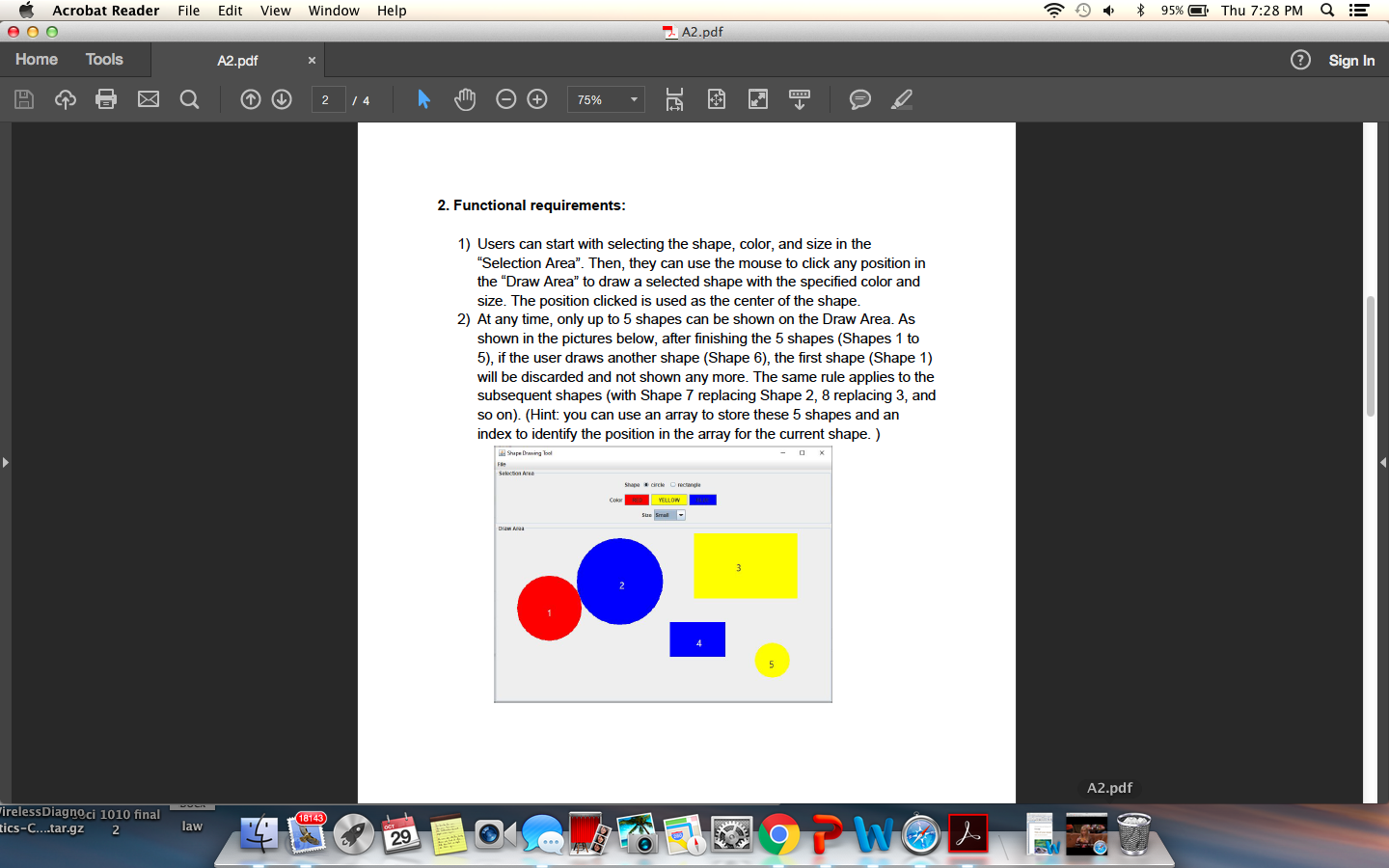Zoom out with the minus icon

pyautogui.click(x=506, y=99)
